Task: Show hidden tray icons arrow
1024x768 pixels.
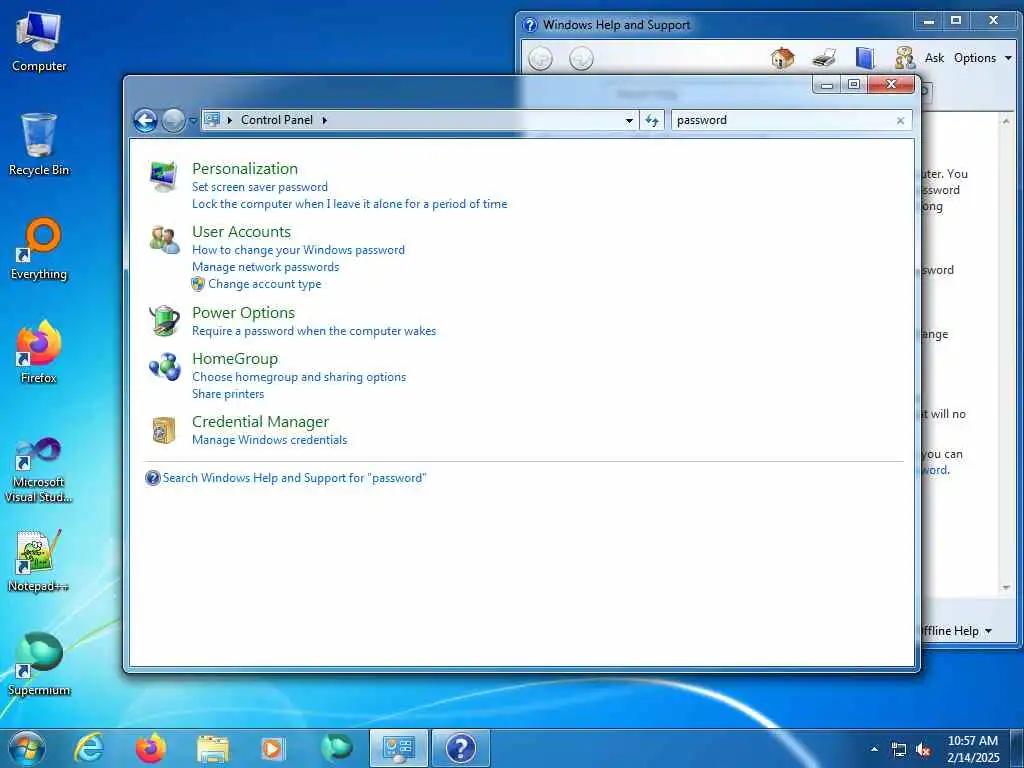Action: coord(874,749)
